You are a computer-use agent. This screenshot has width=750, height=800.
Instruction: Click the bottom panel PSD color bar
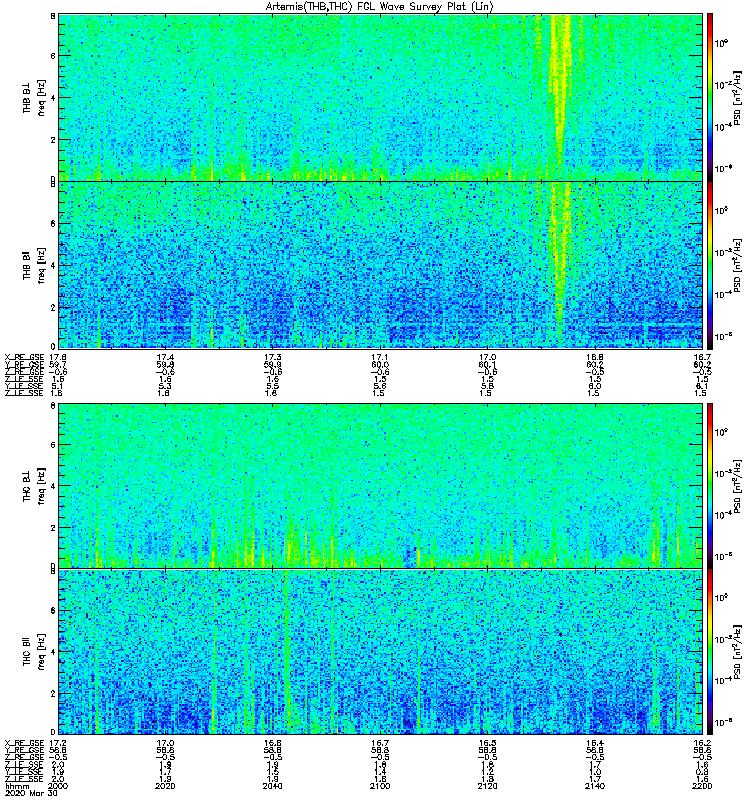pos(710,652)
